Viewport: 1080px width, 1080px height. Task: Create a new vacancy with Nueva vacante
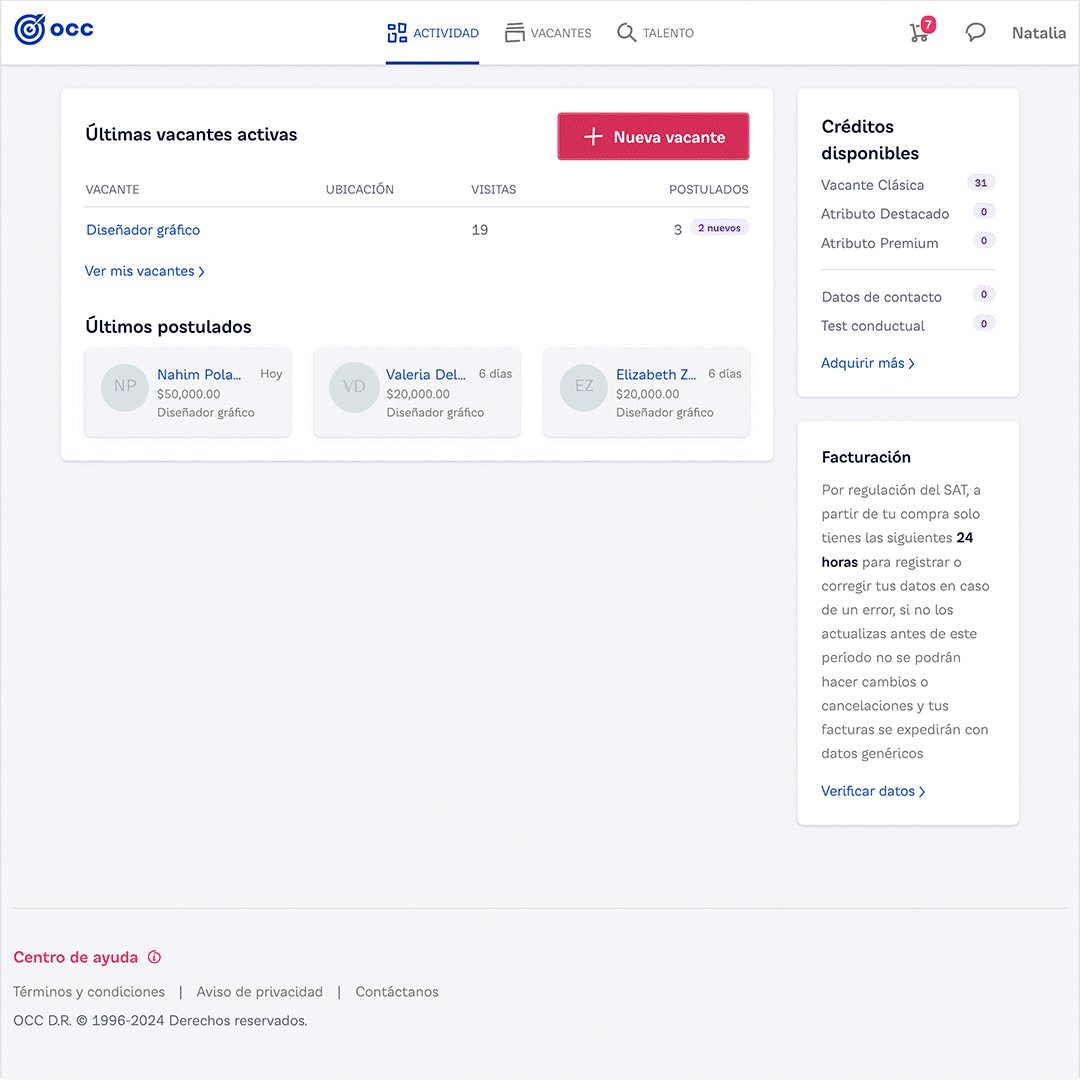[653, 137]
